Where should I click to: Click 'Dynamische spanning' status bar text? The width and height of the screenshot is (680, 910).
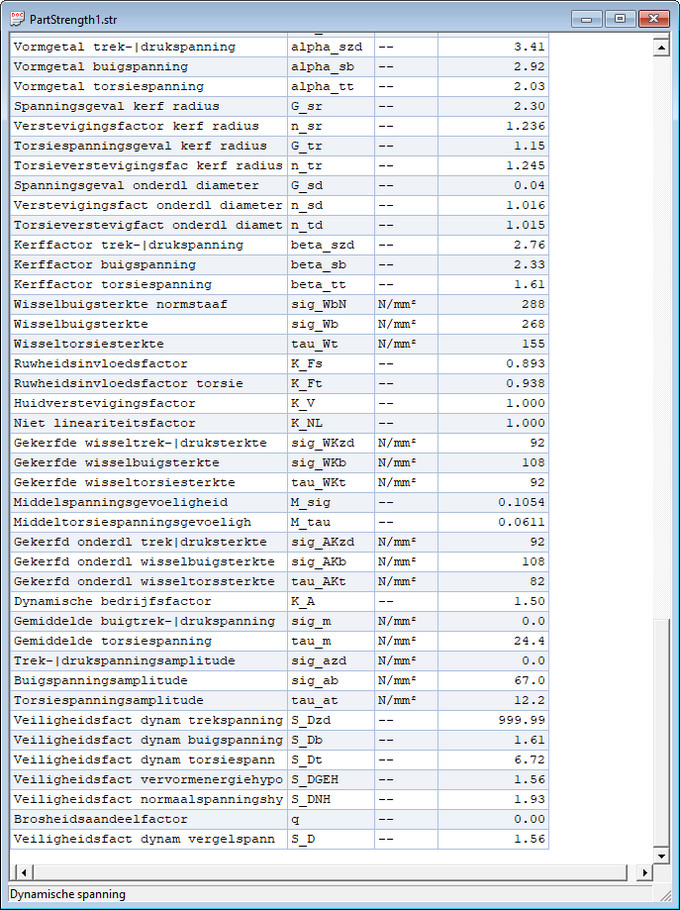(x=67, y=894)
